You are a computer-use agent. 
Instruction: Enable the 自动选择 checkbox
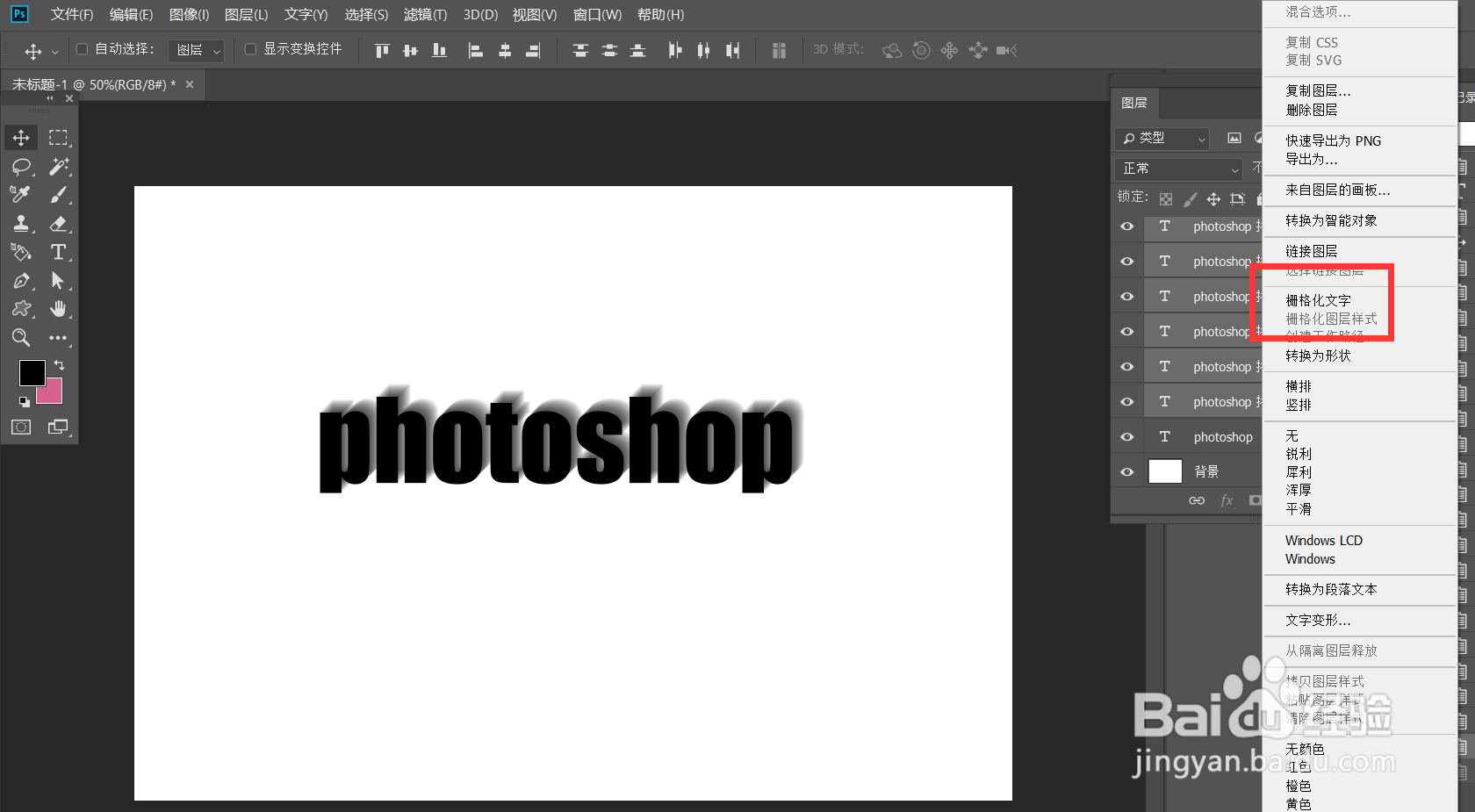[83, 49]
